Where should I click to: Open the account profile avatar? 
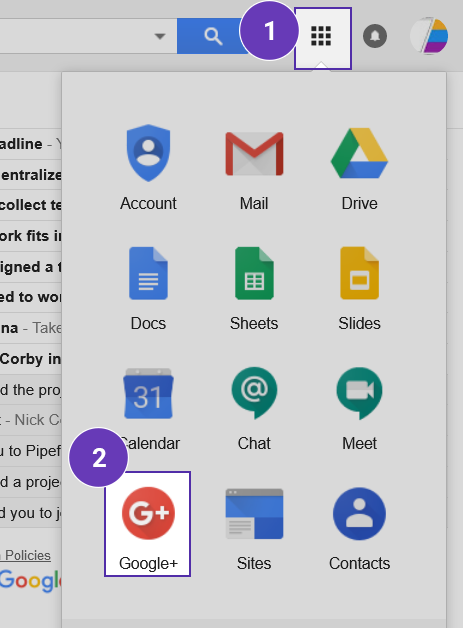click(x=429, y=36)
